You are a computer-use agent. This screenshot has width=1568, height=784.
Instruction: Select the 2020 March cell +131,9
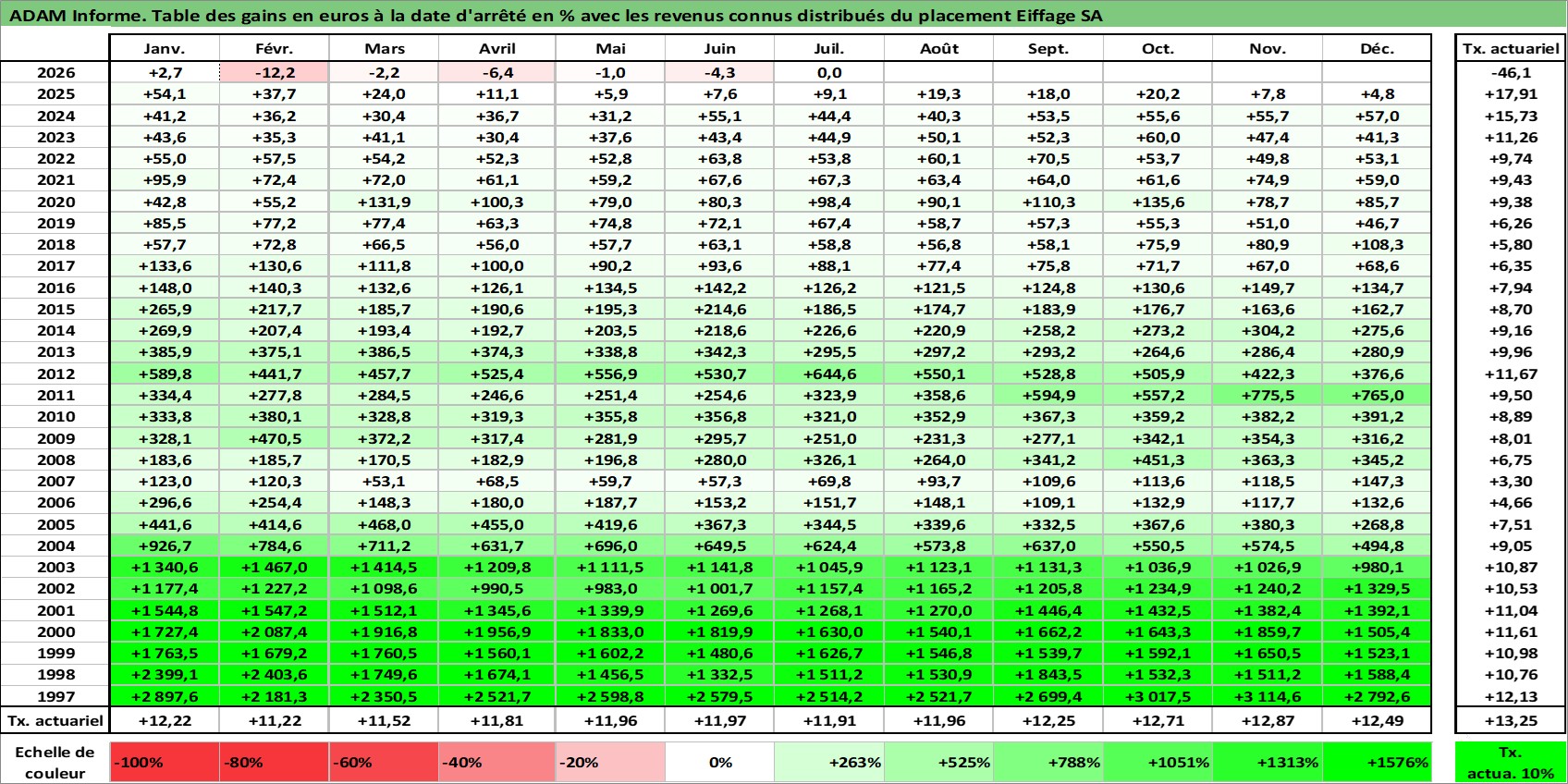(384, 202)
